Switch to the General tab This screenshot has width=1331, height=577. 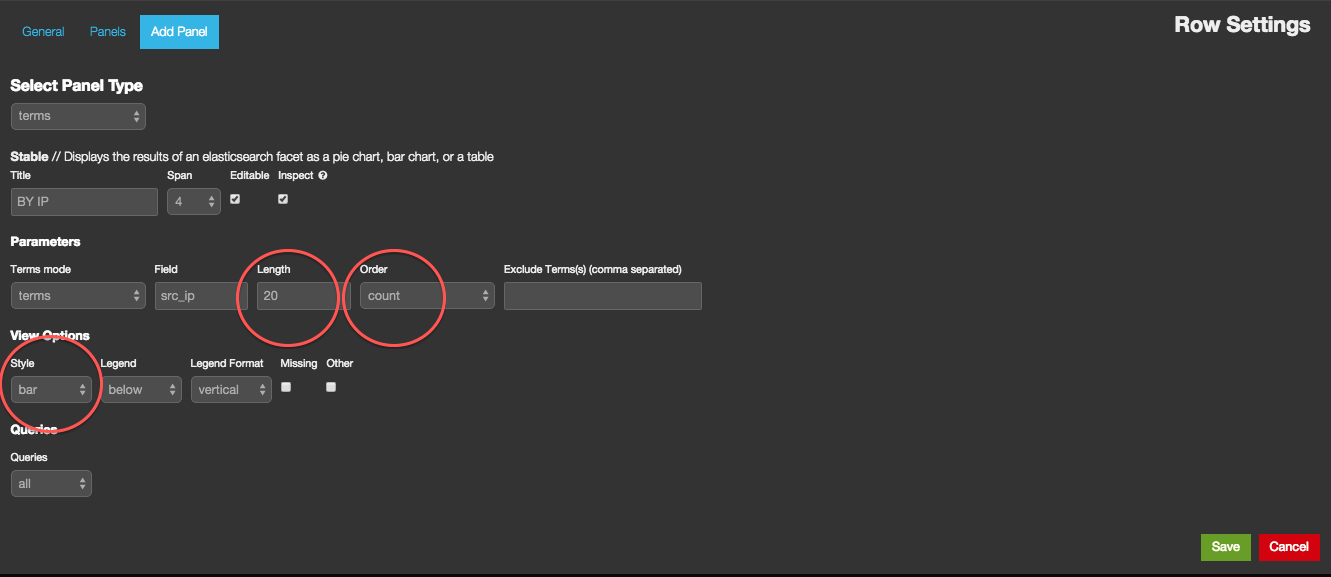43,32
